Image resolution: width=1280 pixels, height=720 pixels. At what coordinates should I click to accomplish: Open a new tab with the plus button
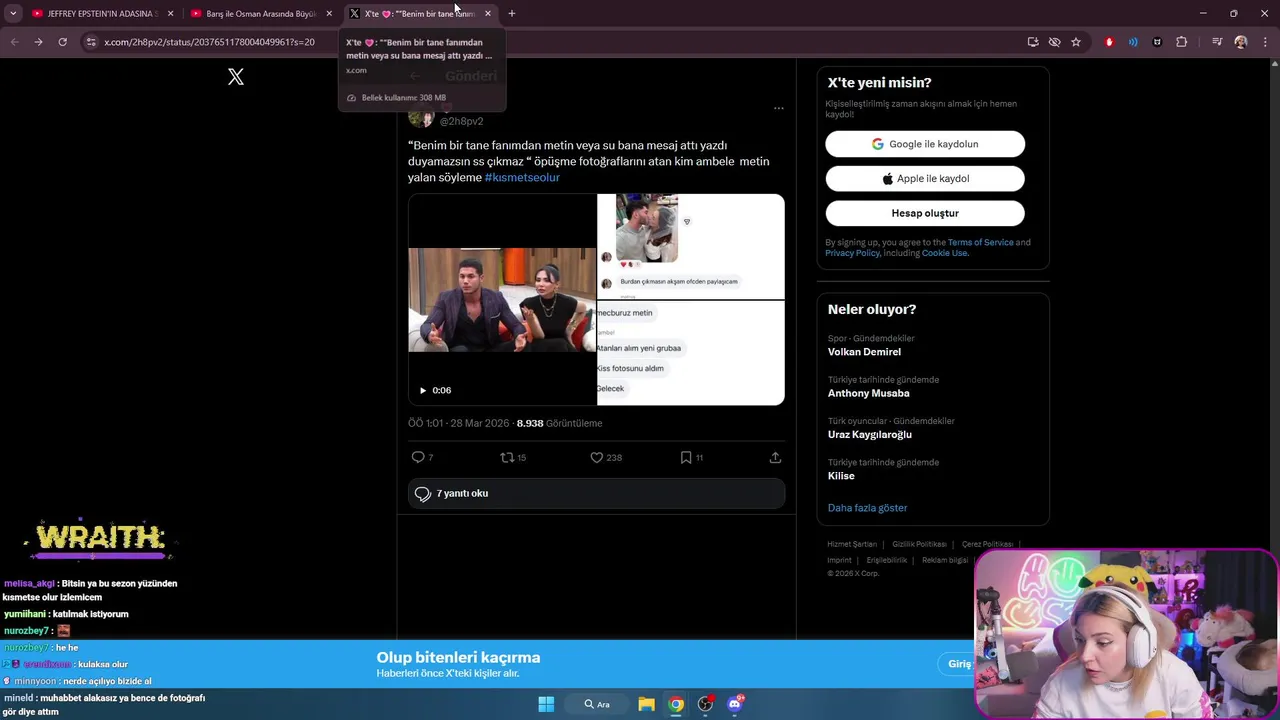512,14
